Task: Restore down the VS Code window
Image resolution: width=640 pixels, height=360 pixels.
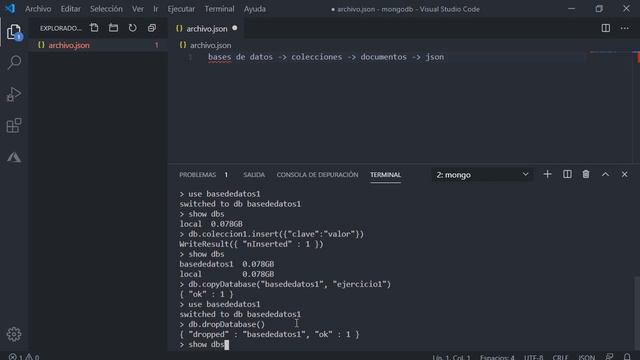Action: [x=599, y=9]
